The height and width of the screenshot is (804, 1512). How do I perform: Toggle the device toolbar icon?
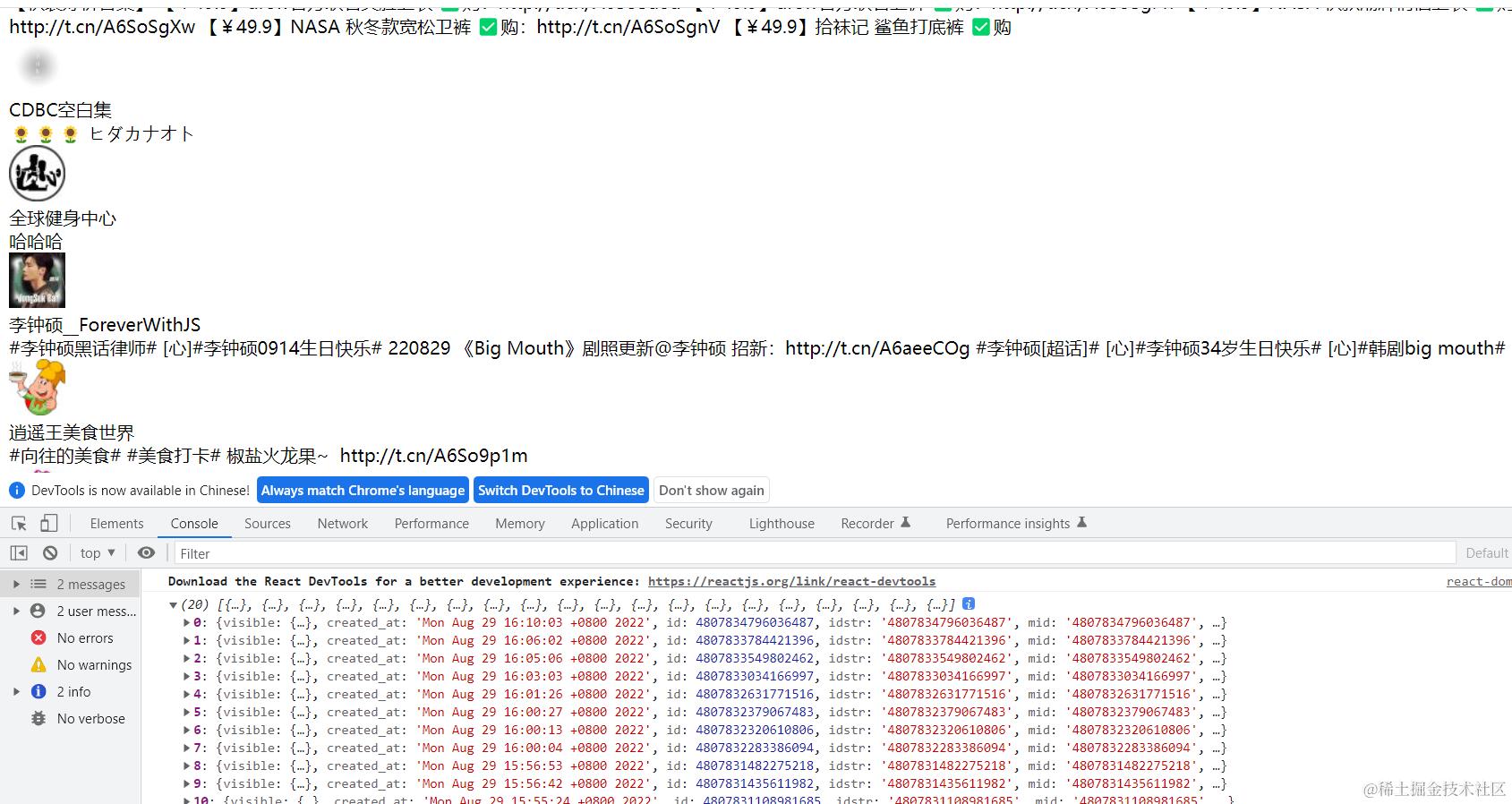49,524
